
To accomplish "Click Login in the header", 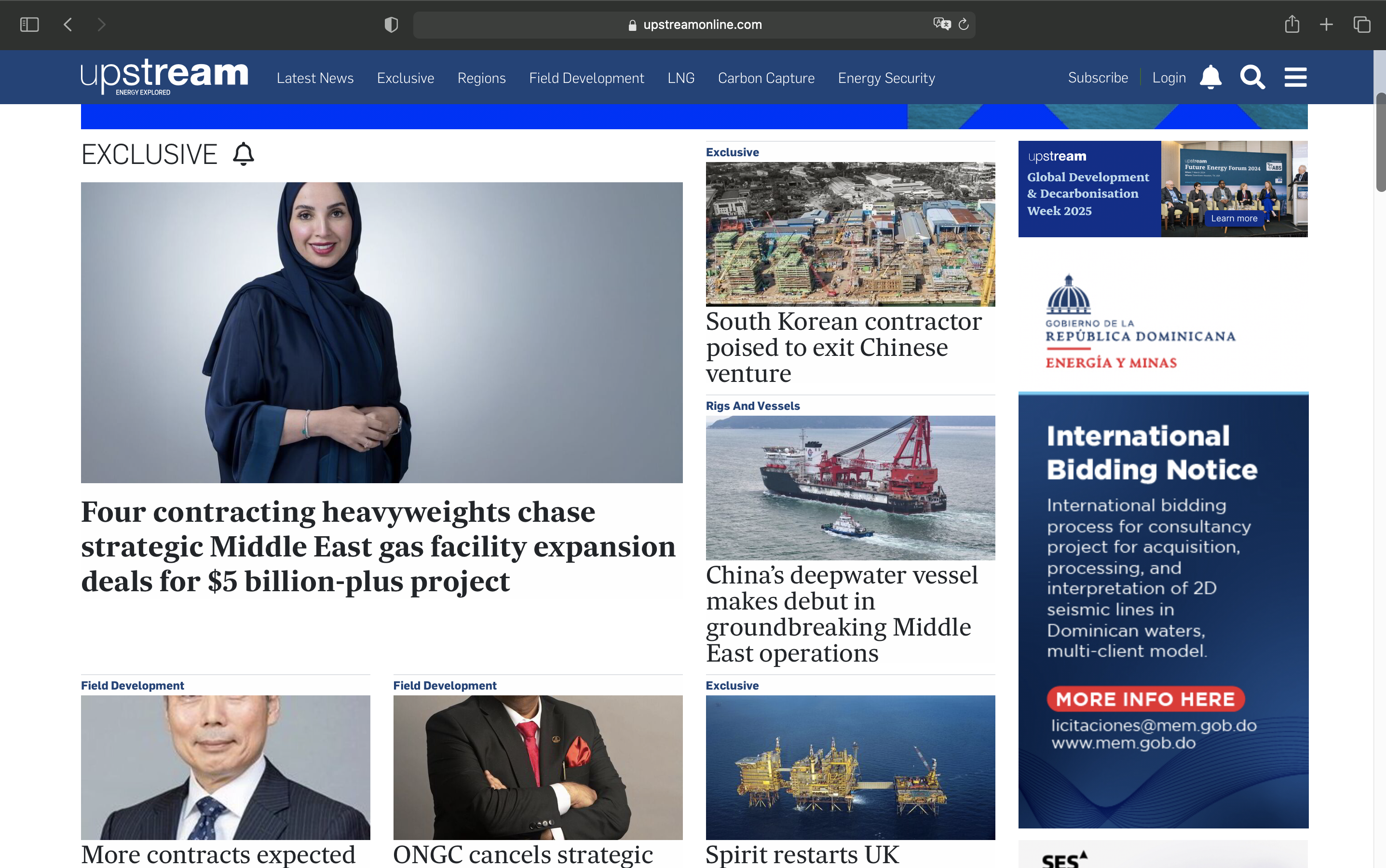I will pyautogui.click(x=1169, y=78).
